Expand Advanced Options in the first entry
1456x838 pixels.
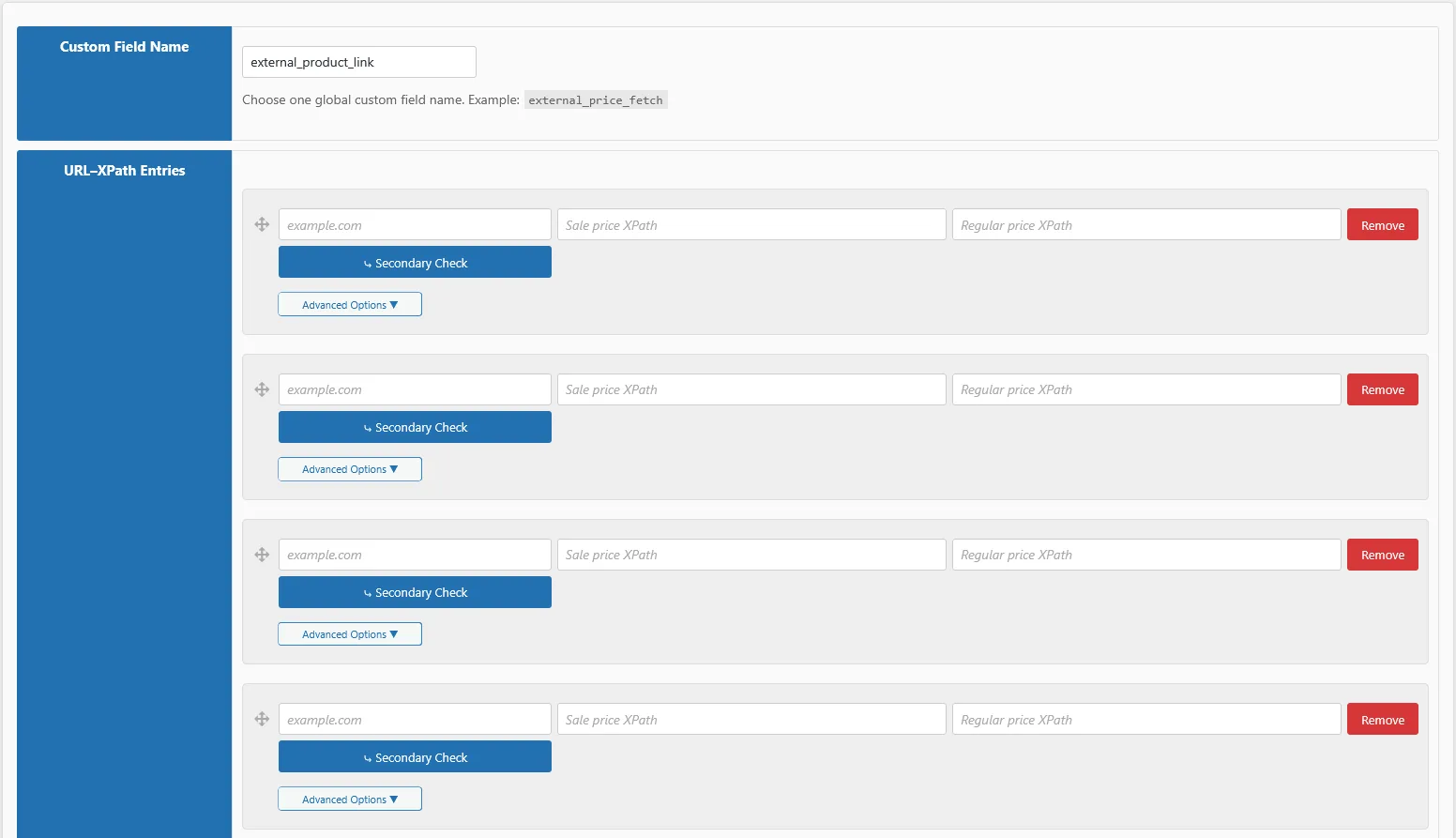(350, 304)
